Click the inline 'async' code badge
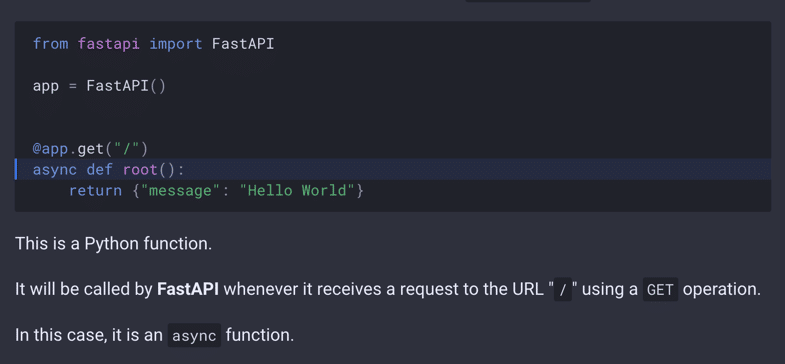Viewport: 785px width, 364px height. [194, 335]
